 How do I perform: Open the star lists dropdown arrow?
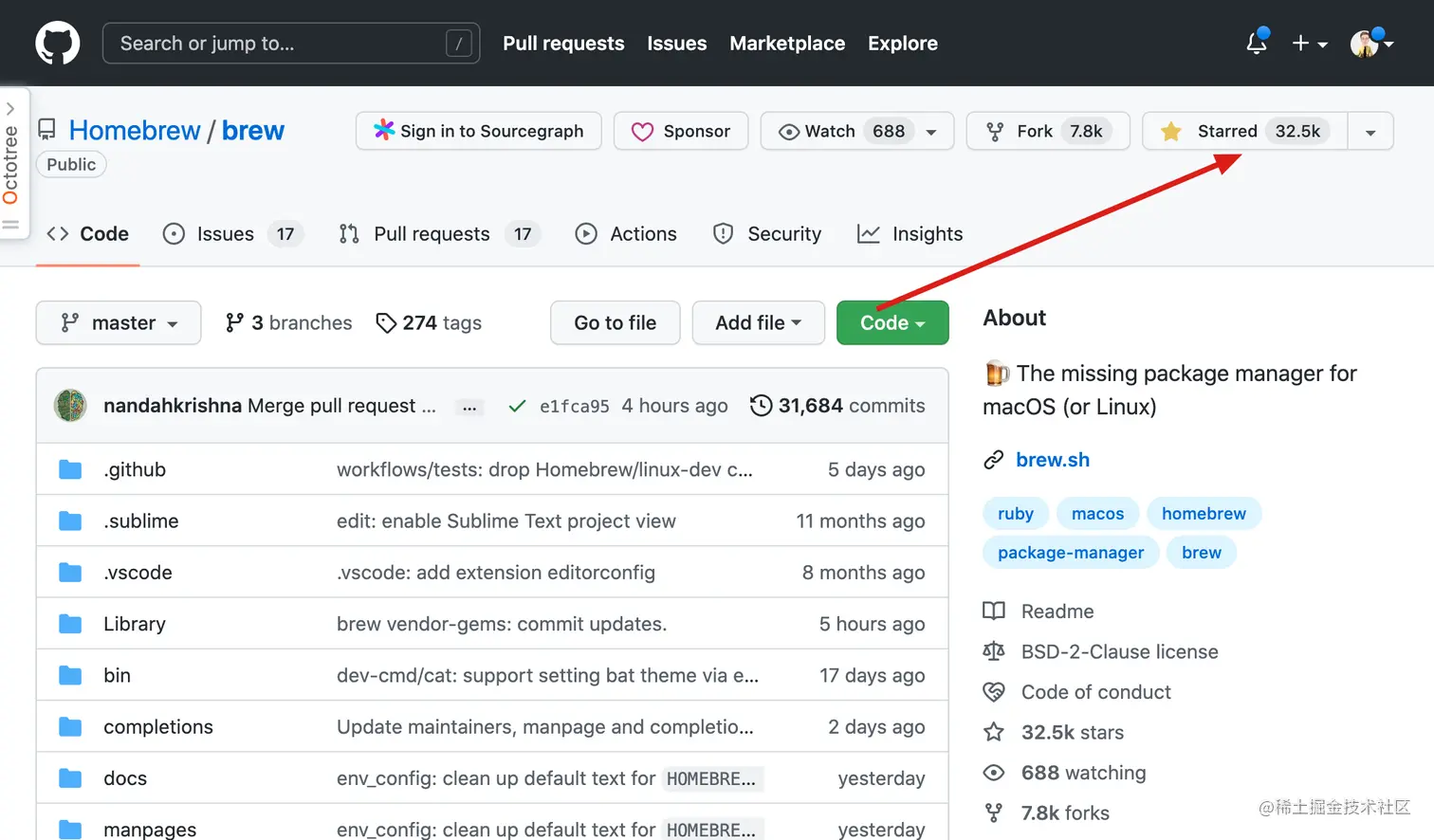[x=1370, y=132]
